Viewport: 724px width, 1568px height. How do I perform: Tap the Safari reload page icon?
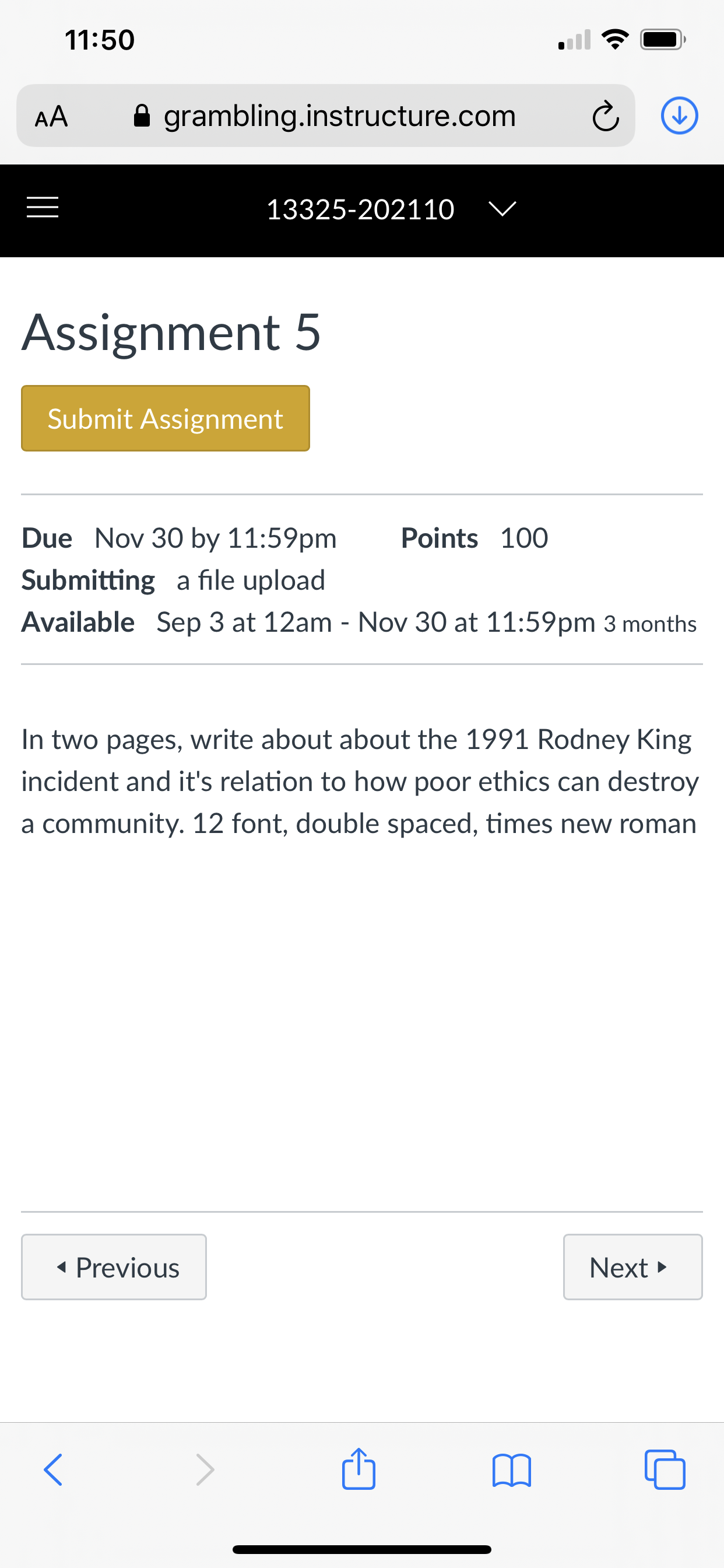605,116
